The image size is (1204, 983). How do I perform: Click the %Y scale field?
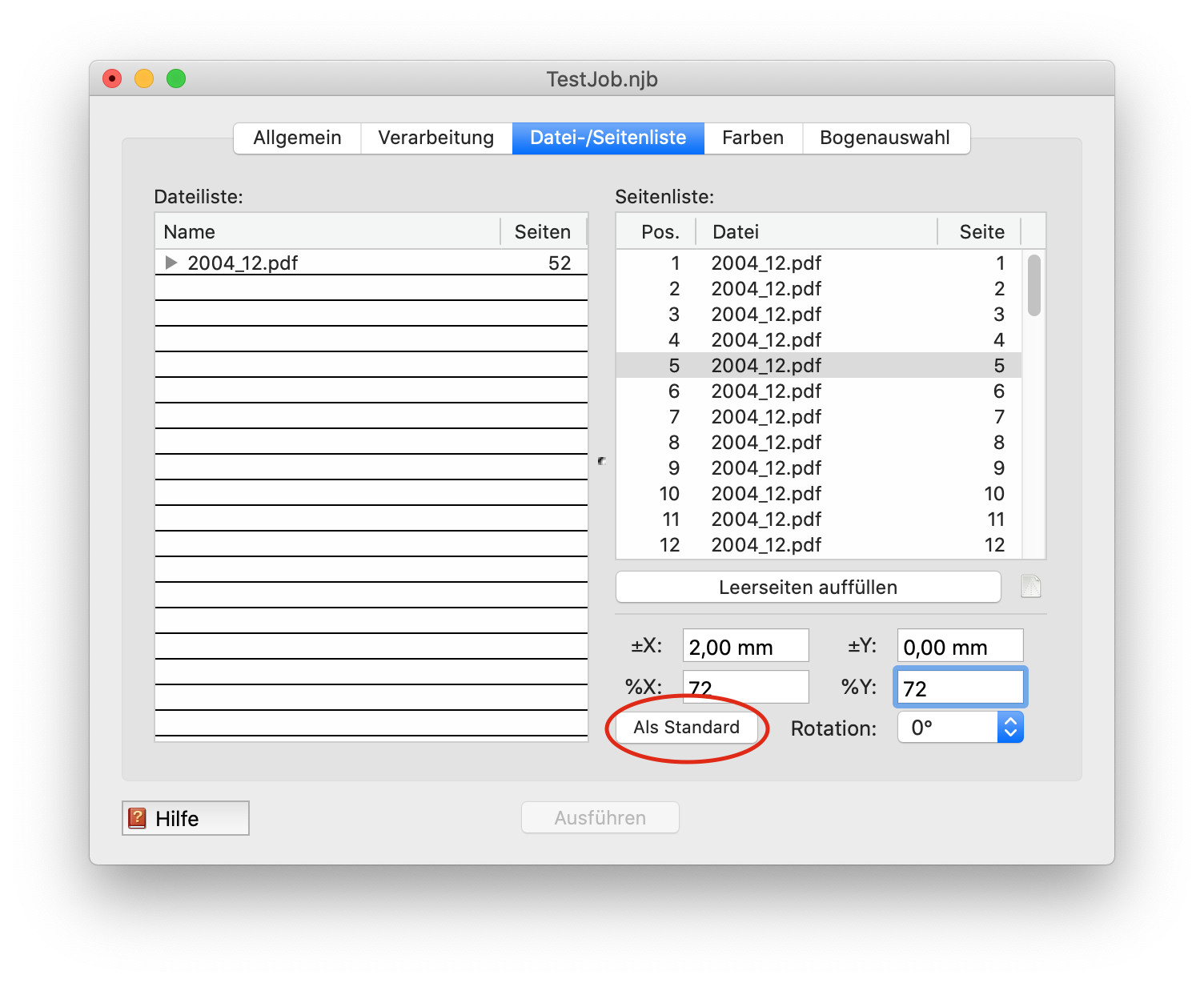[960, 688]
